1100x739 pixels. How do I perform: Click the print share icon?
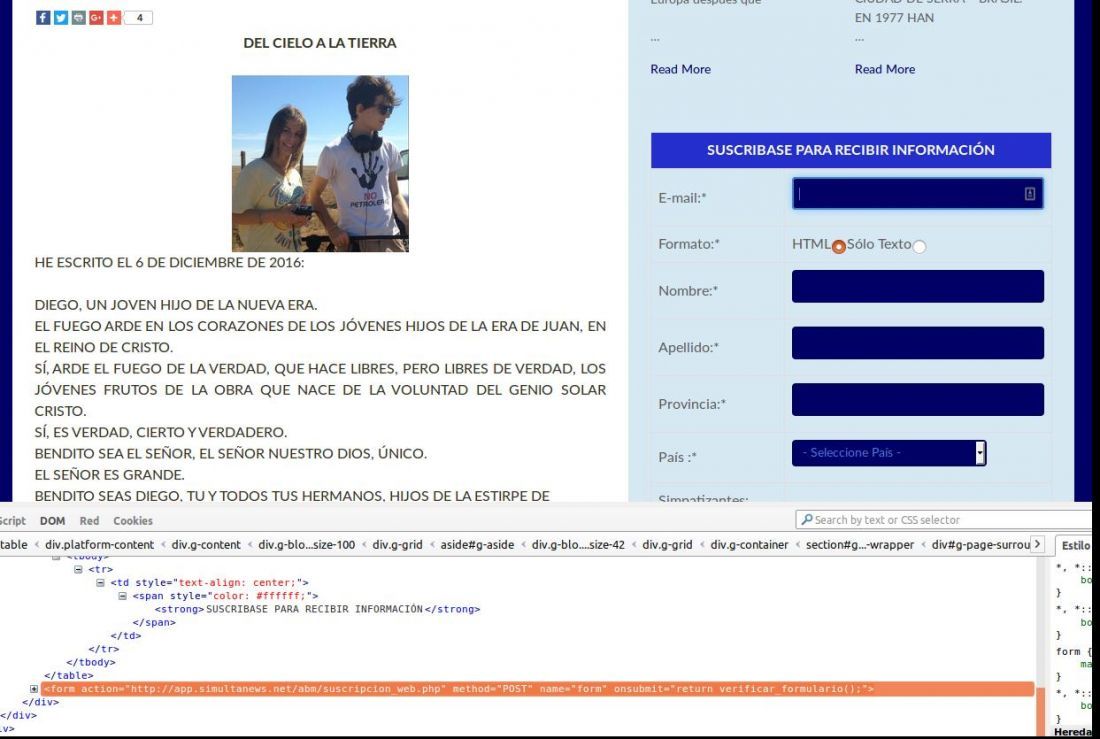coord(79,18)
